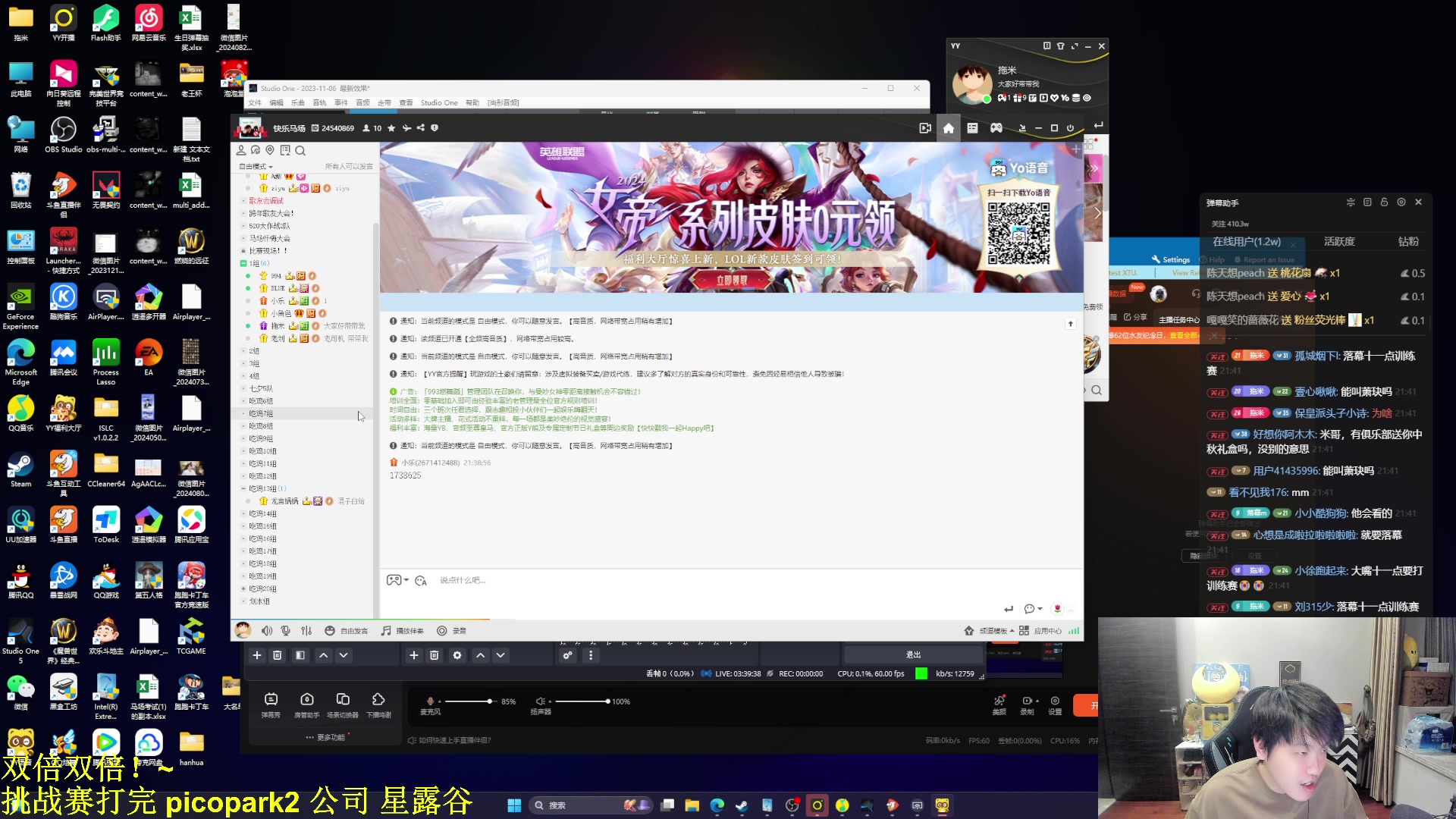This screenshot has height=819, width=1456.
Task: Open 应用中心 app center
Action: pyautogui.click(x=1040, y=631)
